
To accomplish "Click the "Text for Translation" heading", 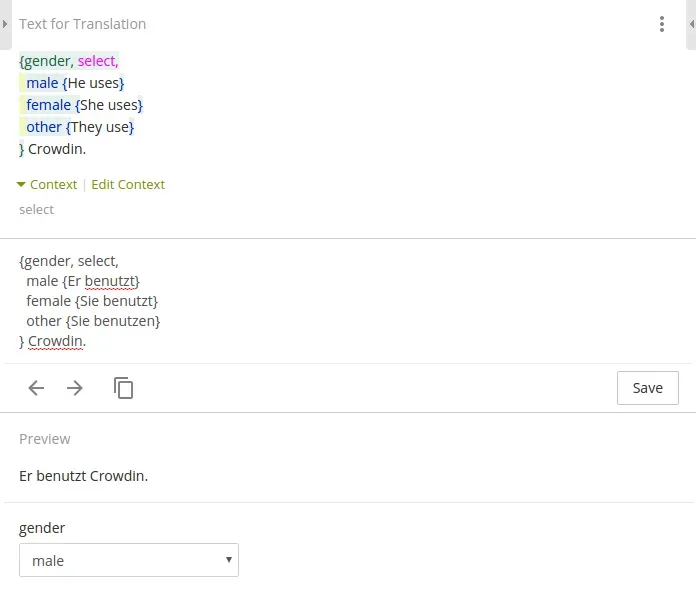I will point(82,24).
